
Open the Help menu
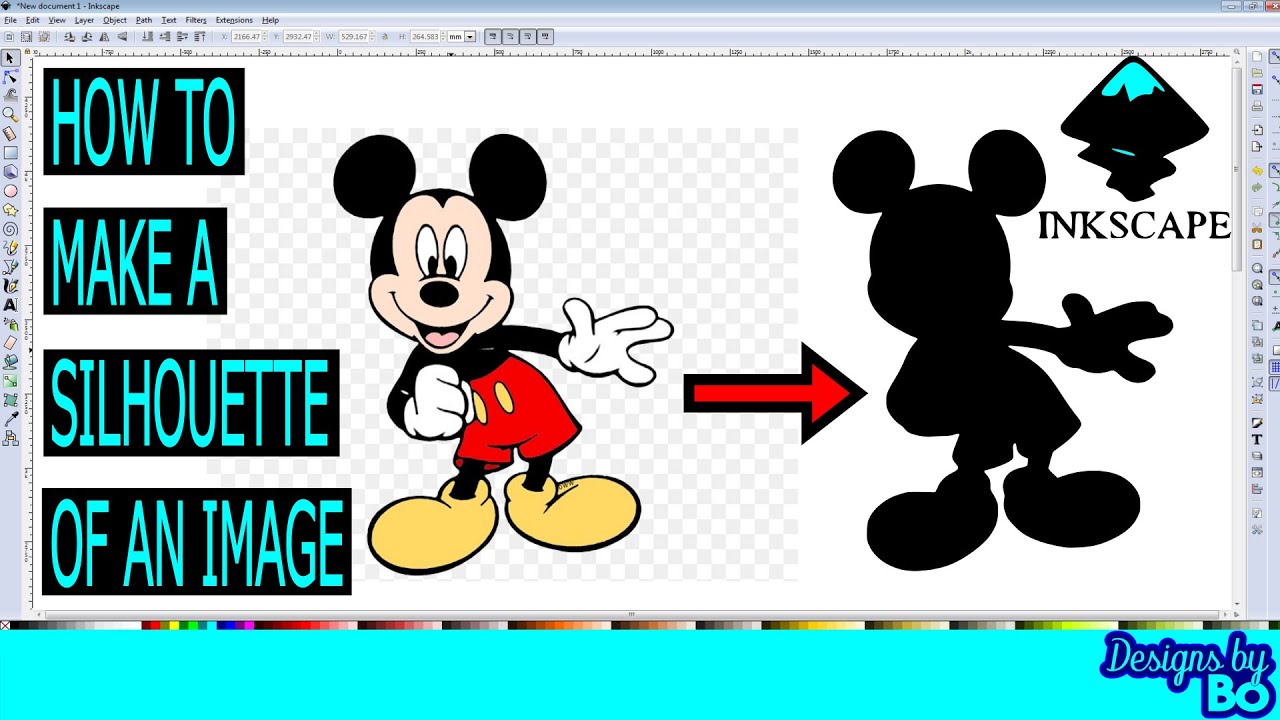coord(270,20)
